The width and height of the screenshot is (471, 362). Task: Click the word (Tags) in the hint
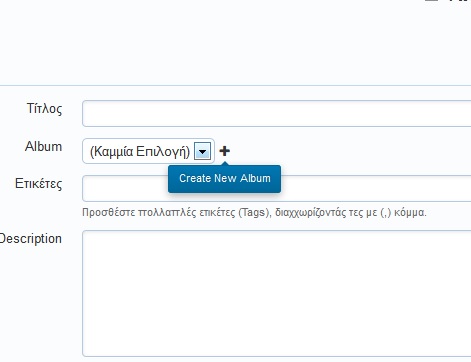tap(254, 212)
